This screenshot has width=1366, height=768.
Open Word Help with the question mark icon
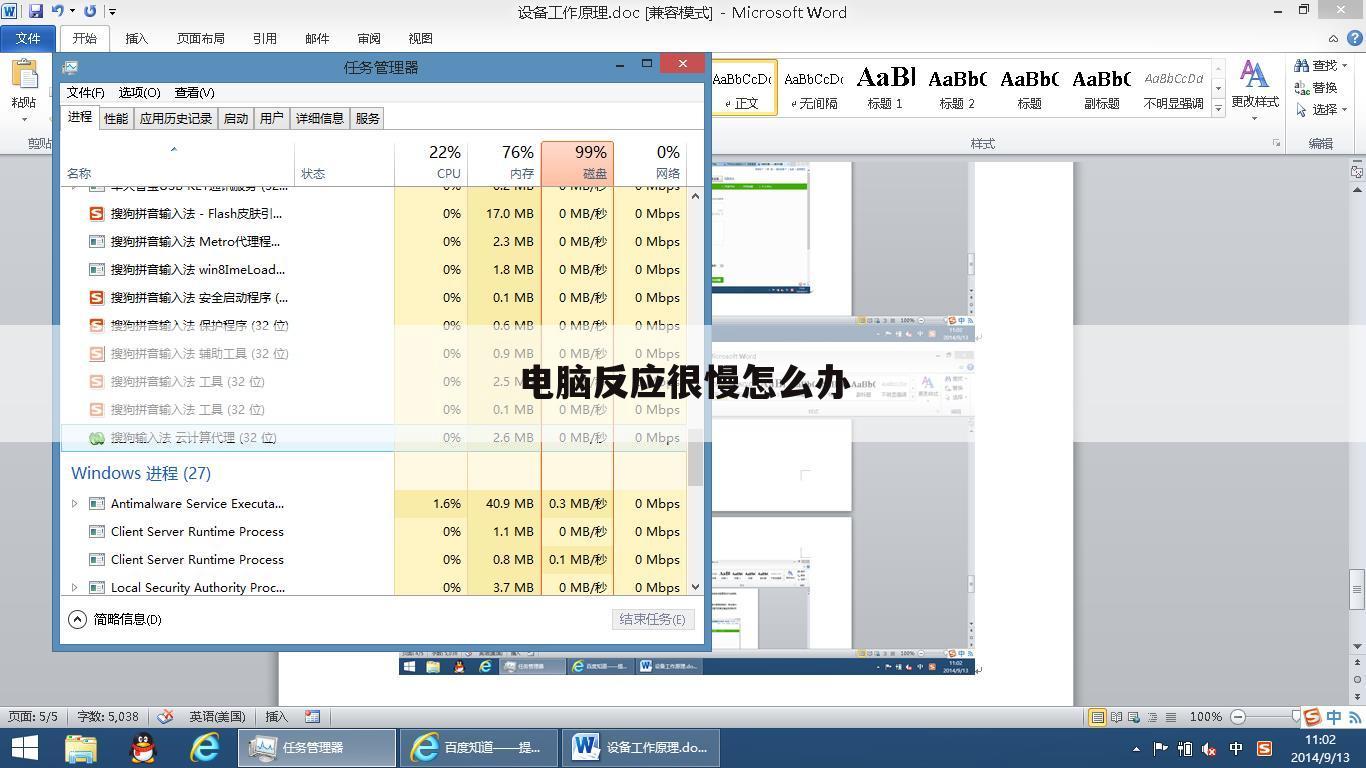[1354, 38]
